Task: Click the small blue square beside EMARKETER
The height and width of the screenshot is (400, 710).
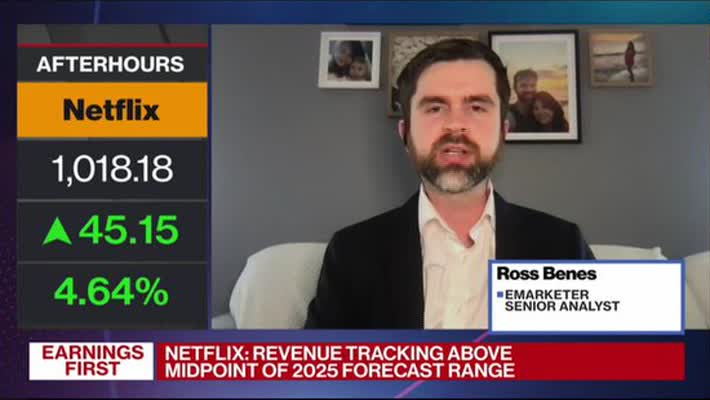Action: (x=500, y=294)
